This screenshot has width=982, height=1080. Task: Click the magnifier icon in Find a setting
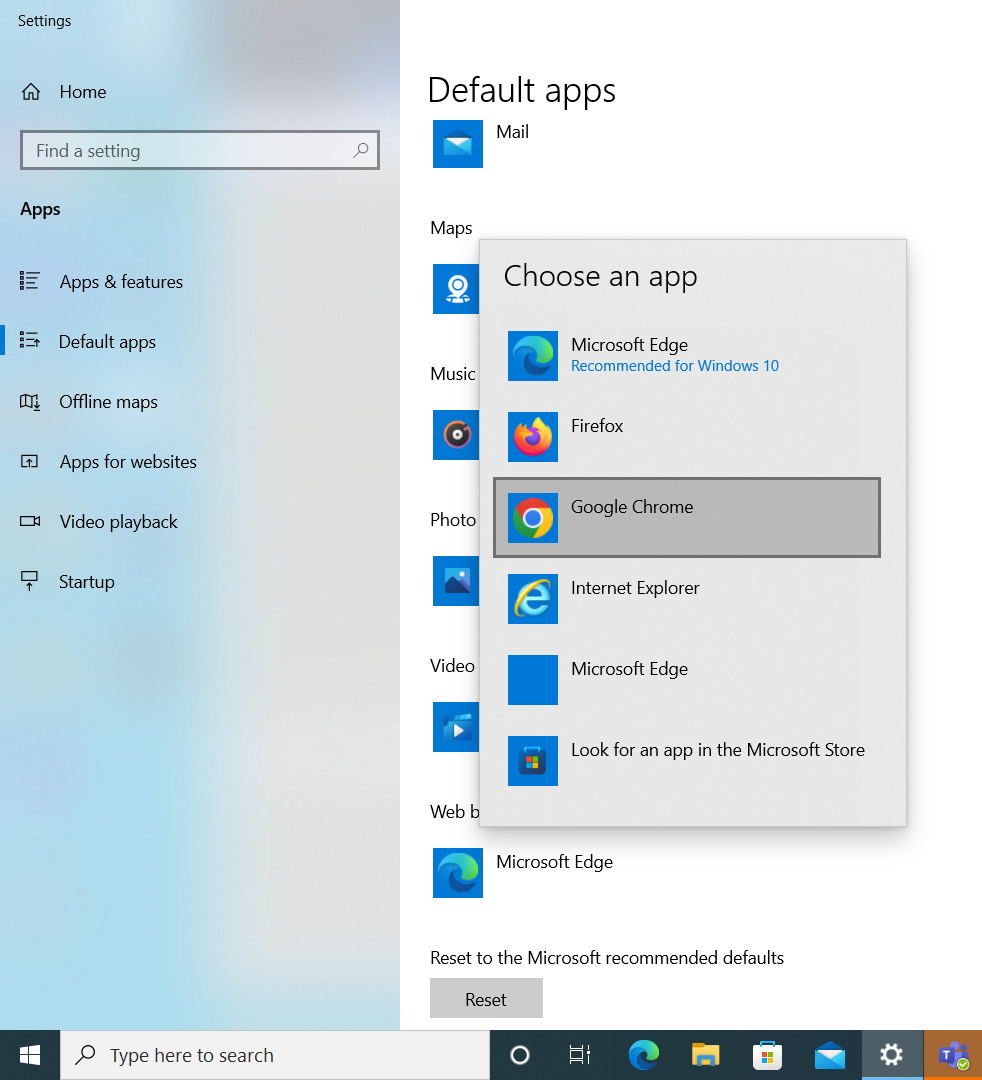click(x=361, y=150)
